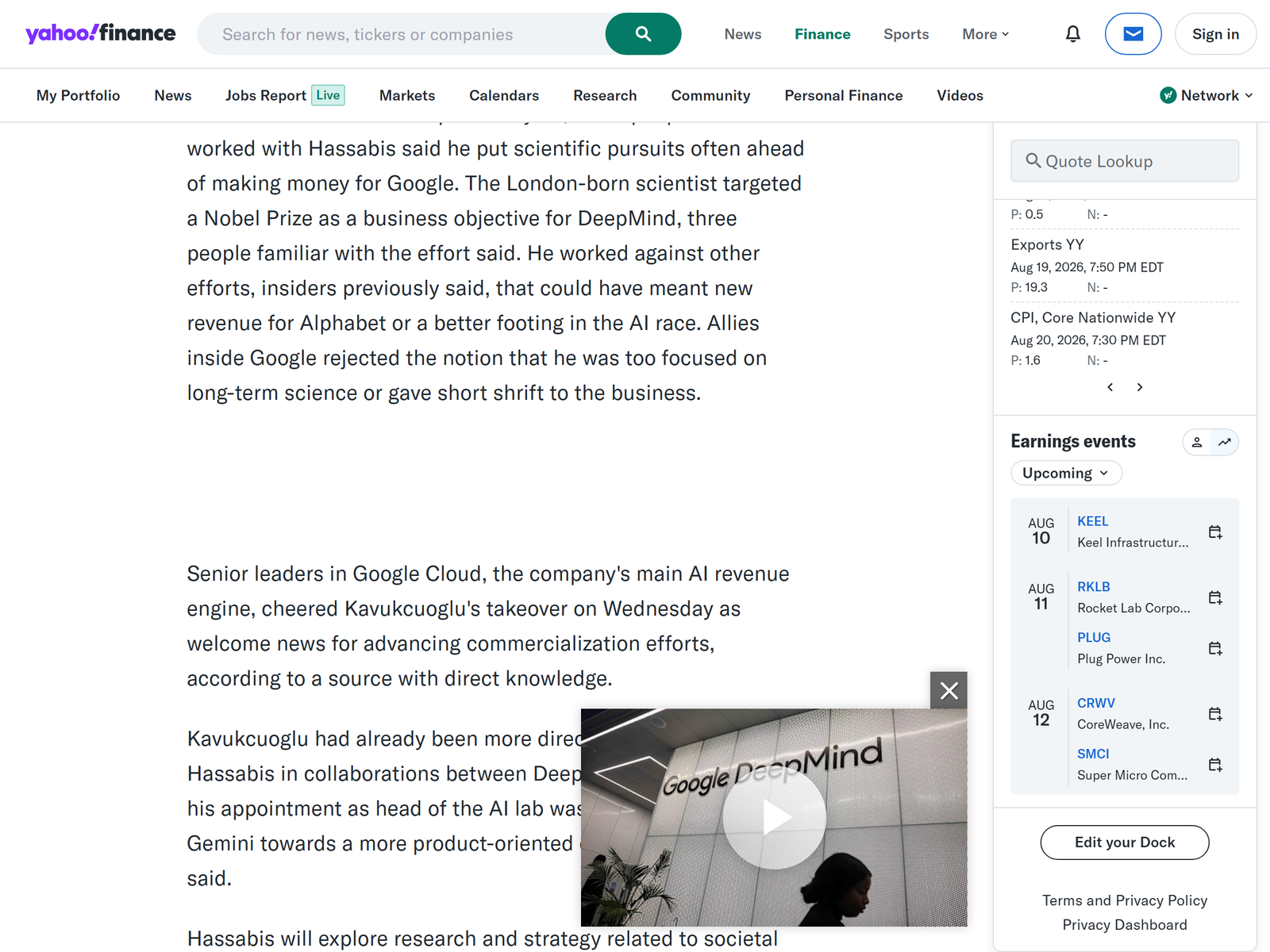
Task: Open the Jobs Report Live tab
Action: pos(285,95)
